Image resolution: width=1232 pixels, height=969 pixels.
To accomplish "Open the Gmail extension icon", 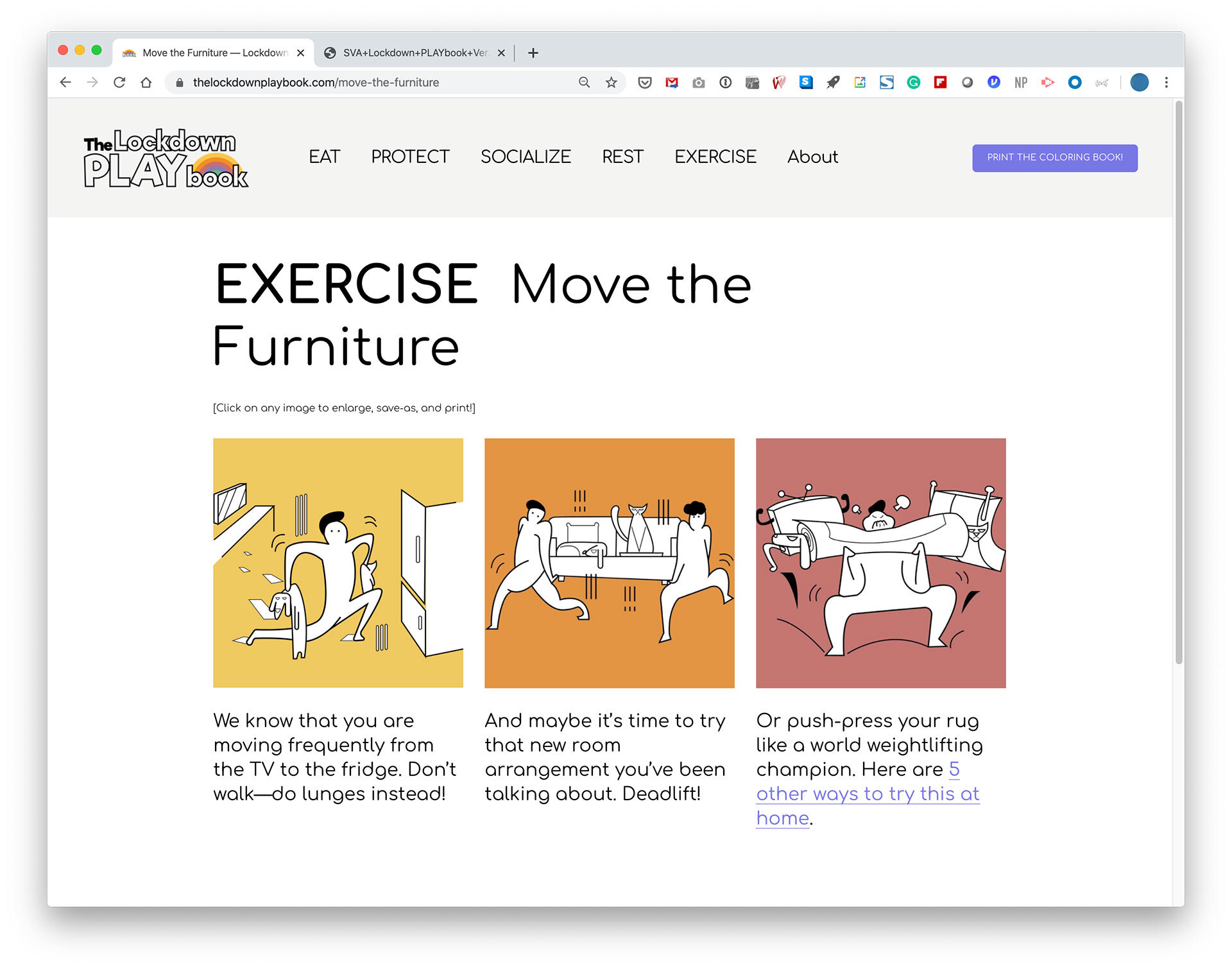I will 672,82.
